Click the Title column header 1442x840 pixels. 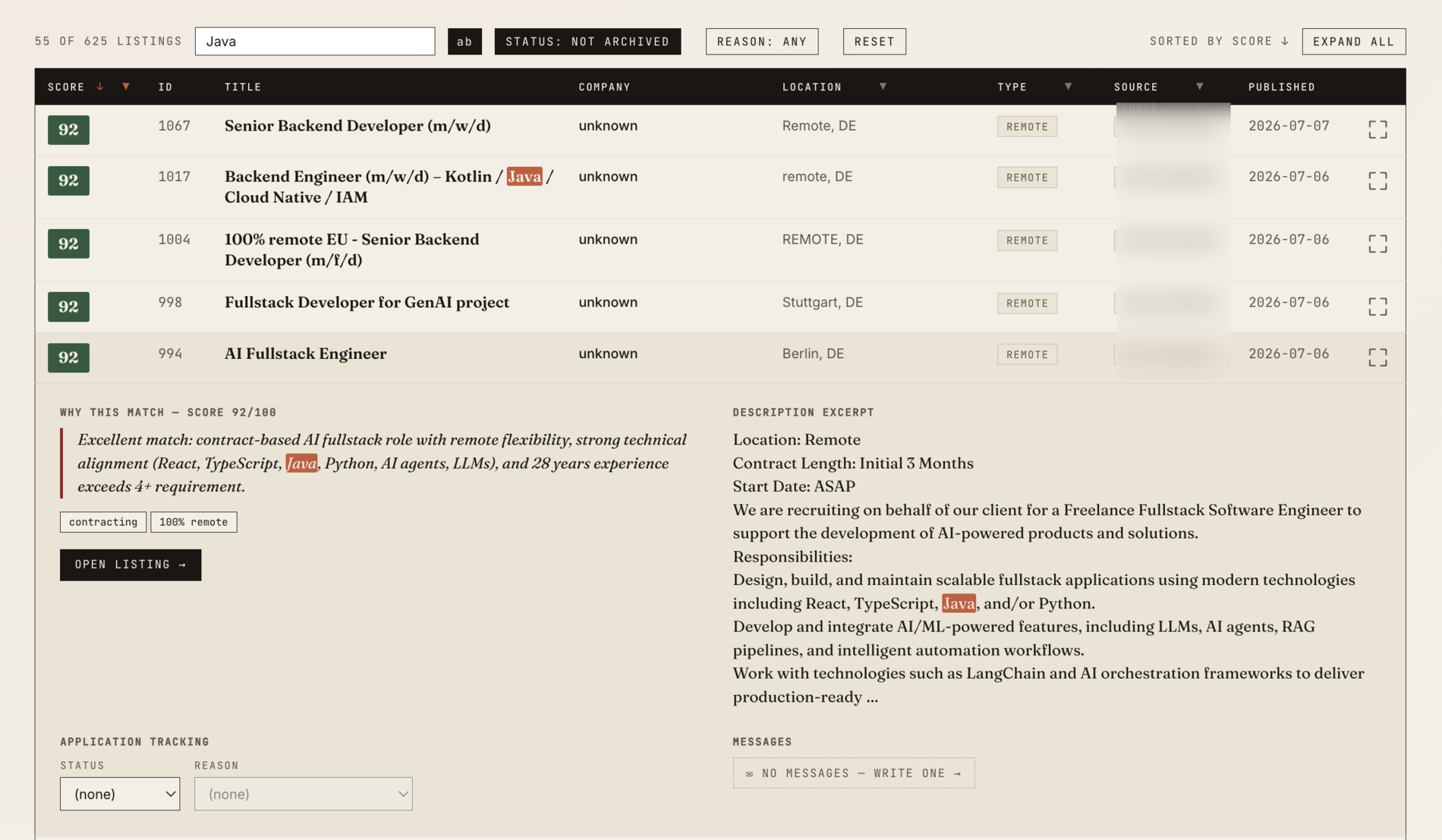[243, 87]
